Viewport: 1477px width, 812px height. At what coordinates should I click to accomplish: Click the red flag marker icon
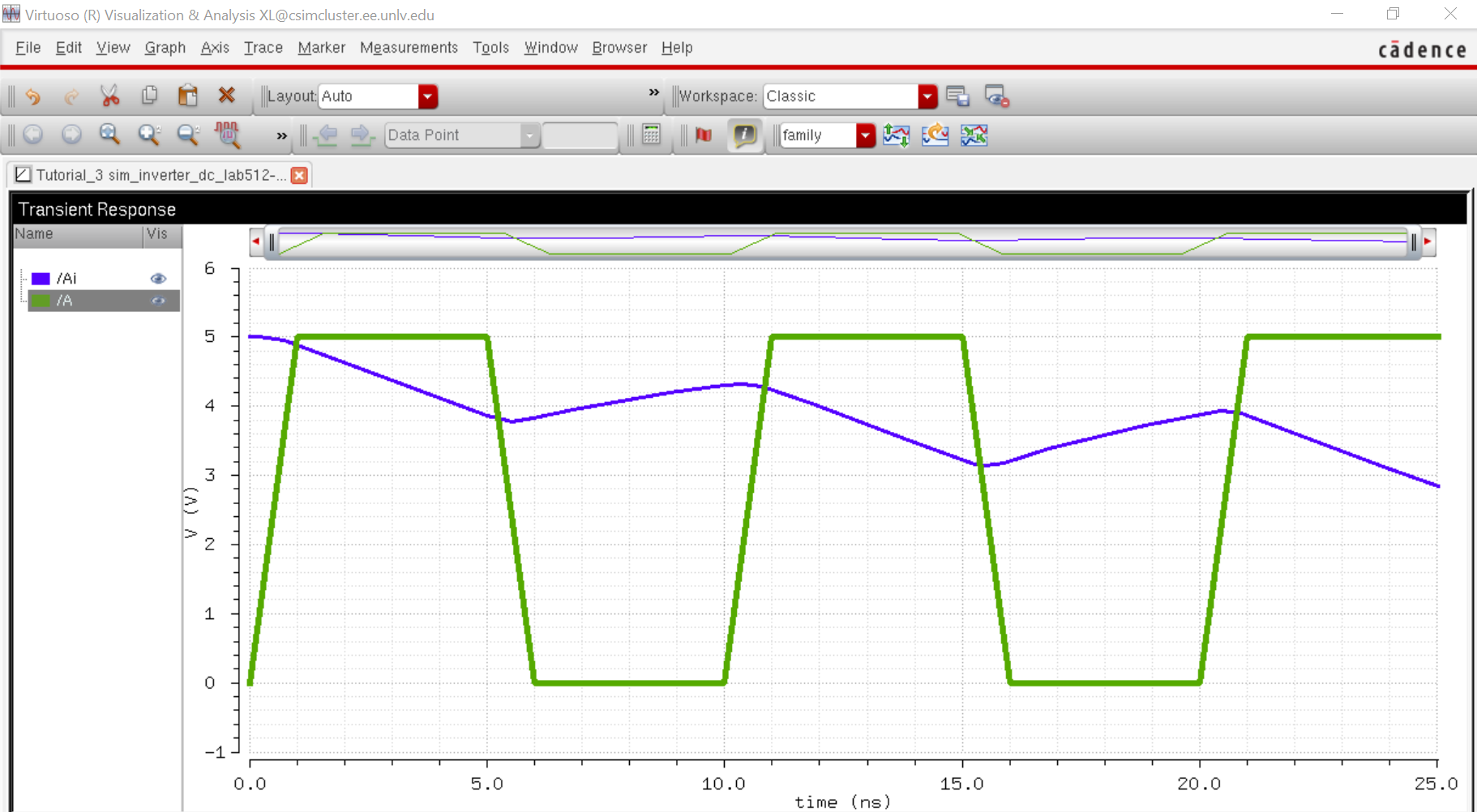703,135
